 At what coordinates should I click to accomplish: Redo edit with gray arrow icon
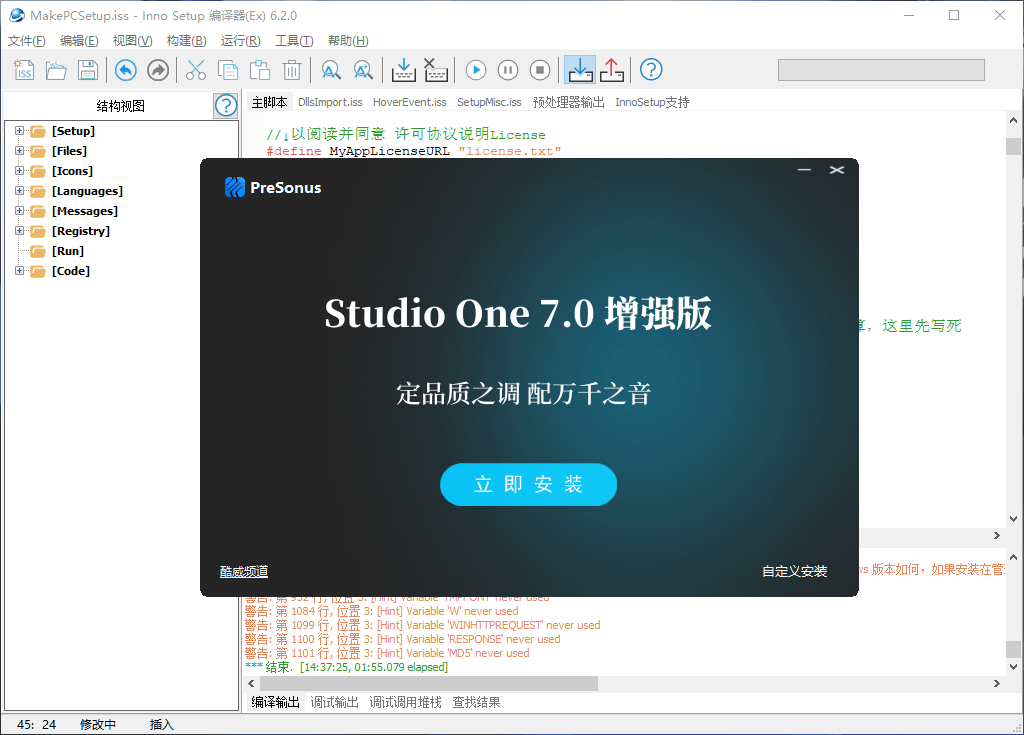pyautogui.click(x=158, y=70)
